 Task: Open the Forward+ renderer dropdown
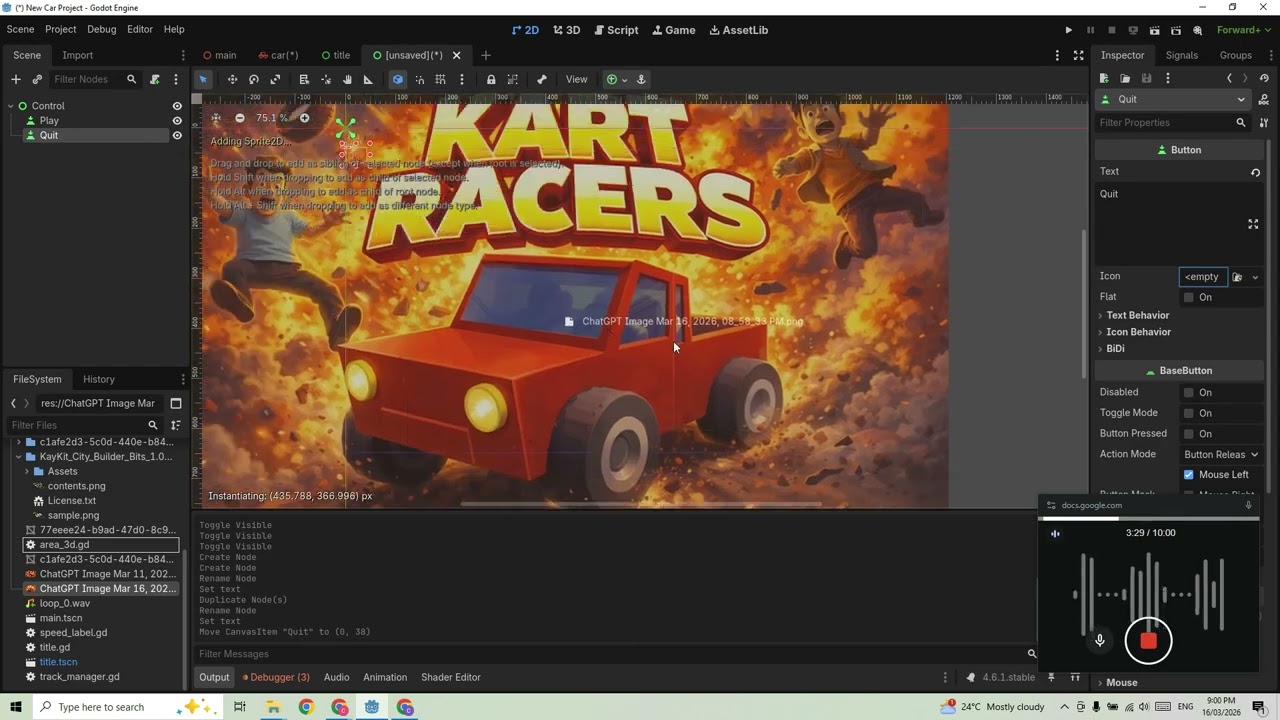pos(1244,30)
